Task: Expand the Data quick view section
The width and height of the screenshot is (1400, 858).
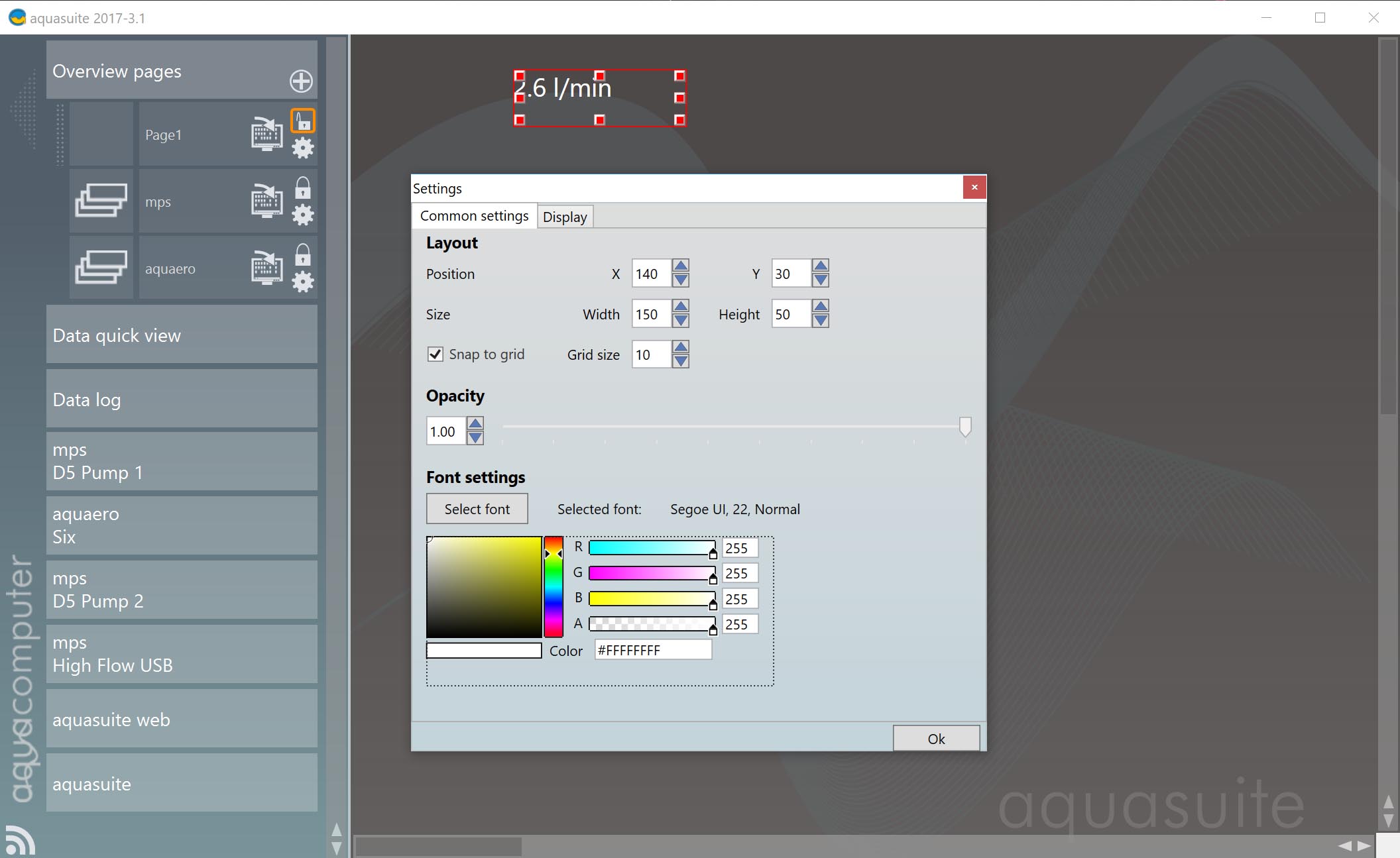Action: coord(182,335)
